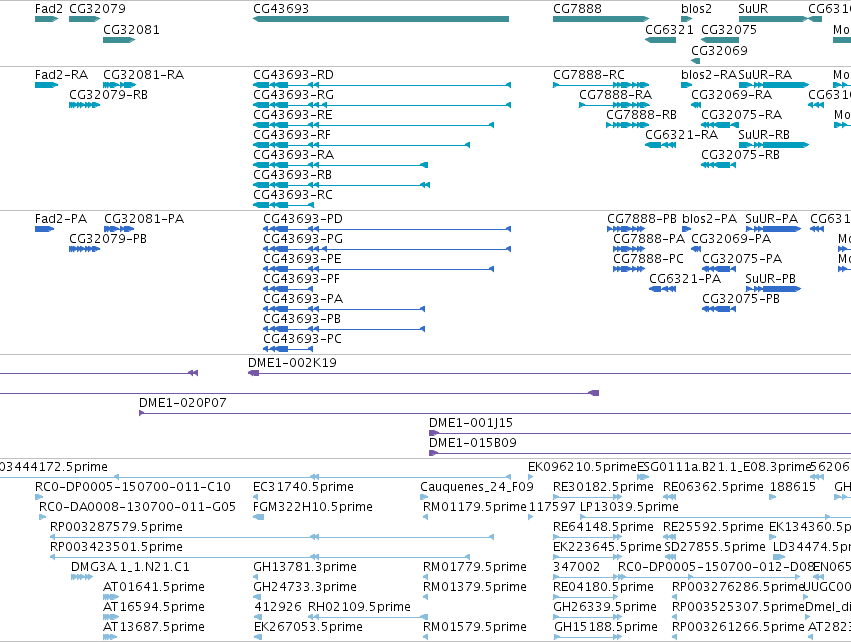The height and width of the screenshot is (642, 851).
Task: Click the CG32075 gene label
Action: point(729,29)
